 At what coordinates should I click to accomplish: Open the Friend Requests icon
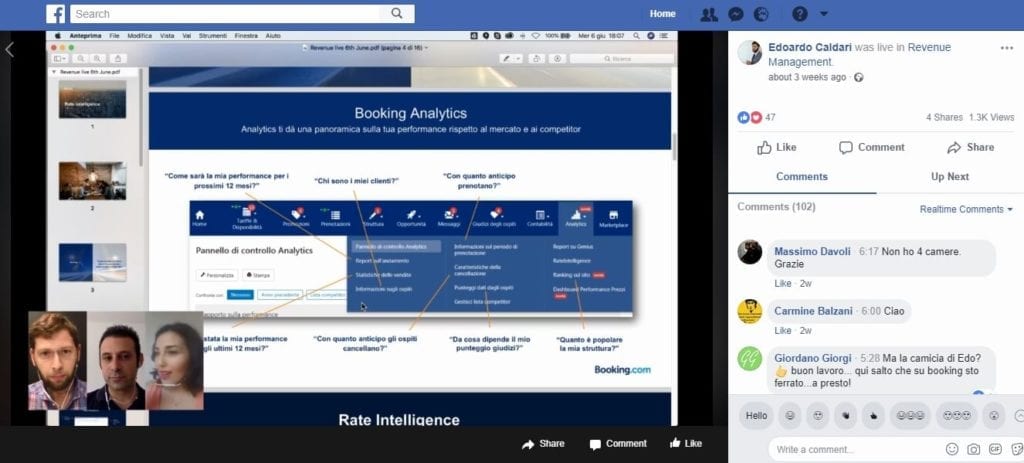point(709,14)
